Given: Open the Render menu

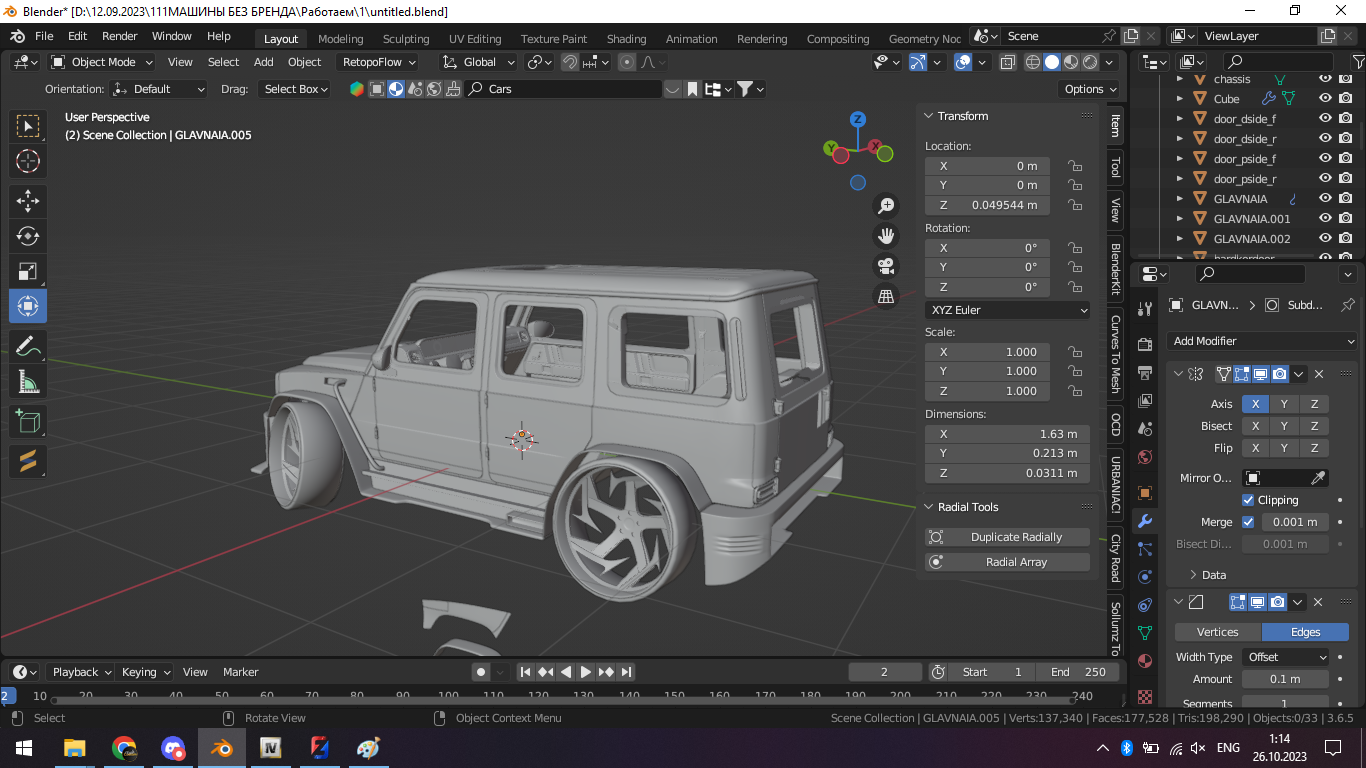Looking at the screenshot, I should pos(120,36).
